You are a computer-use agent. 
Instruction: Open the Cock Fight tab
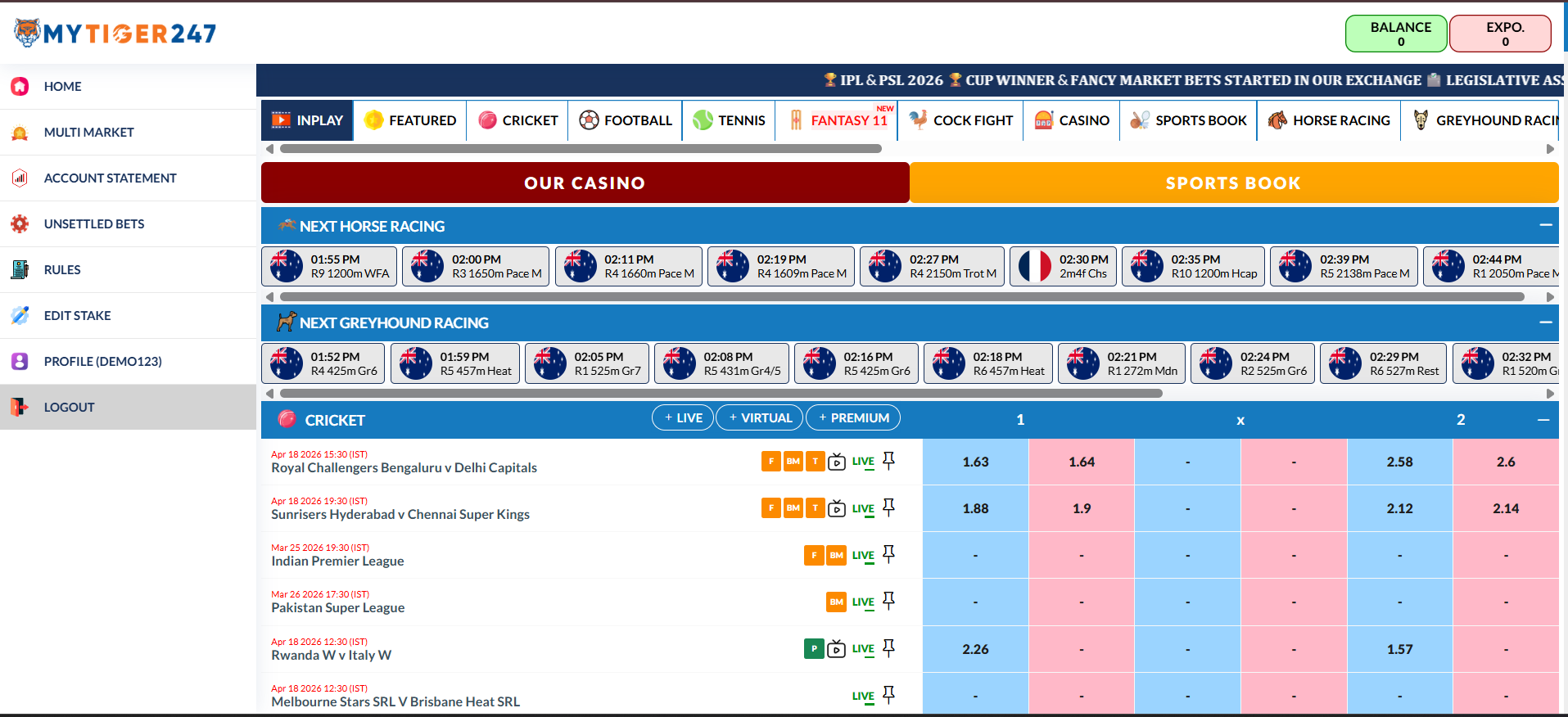[x=961, y=120]
